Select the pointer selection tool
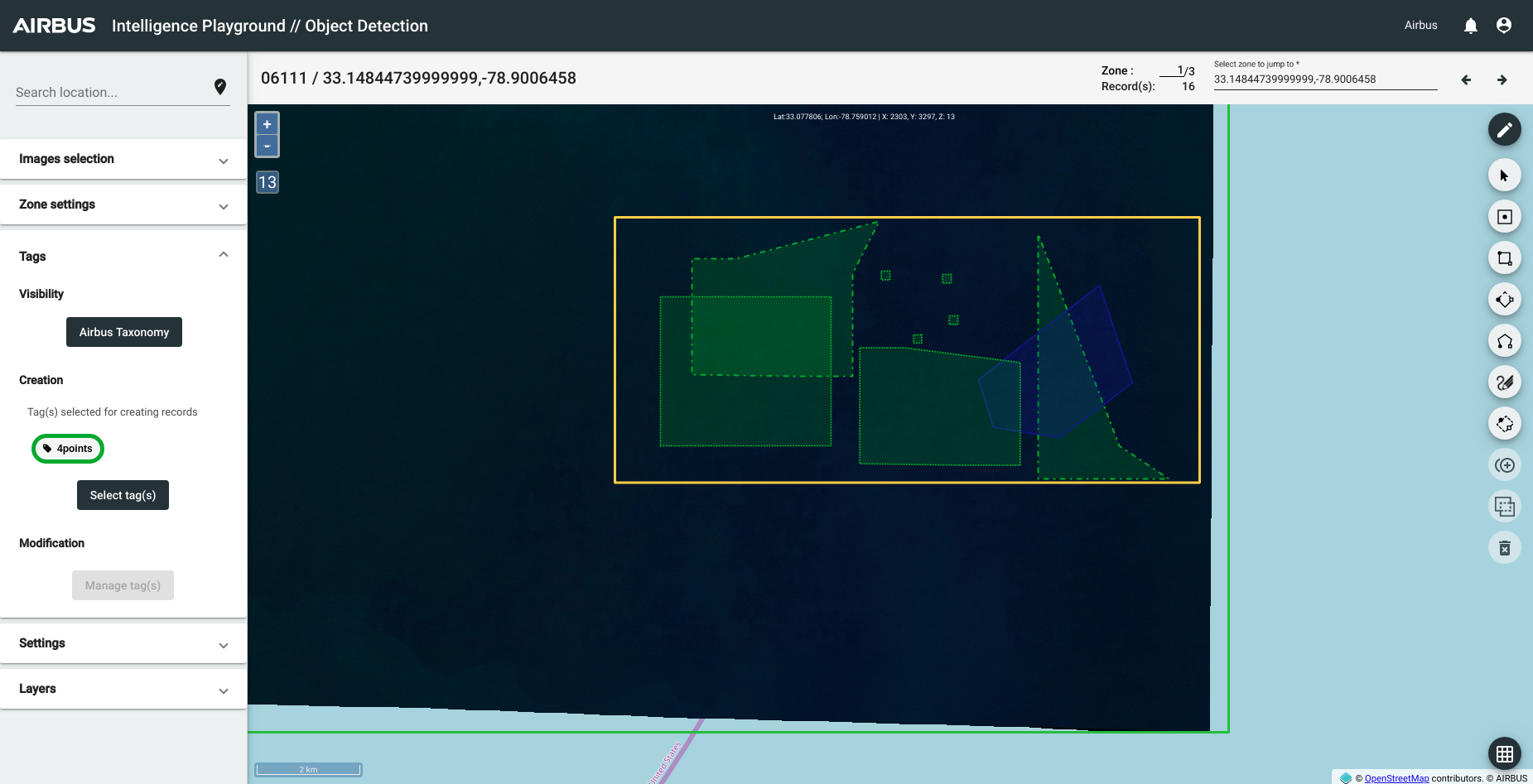The image size is (1533, 784). (x=1504, y=176)
